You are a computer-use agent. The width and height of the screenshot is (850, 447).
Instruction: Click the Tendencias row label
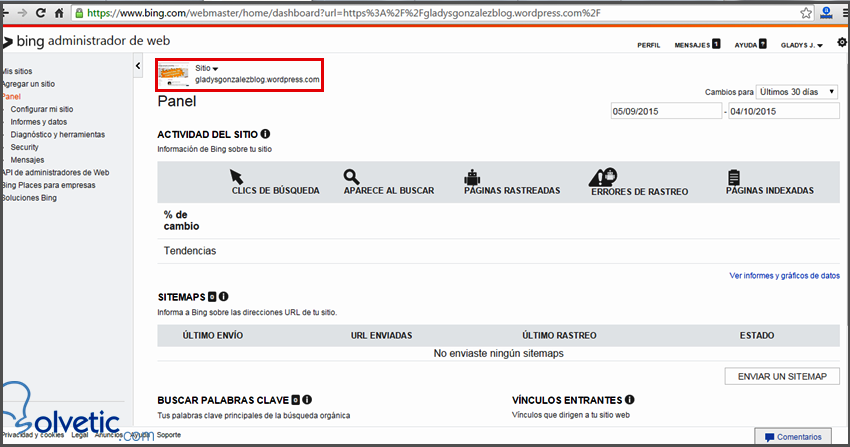[190, 251]
